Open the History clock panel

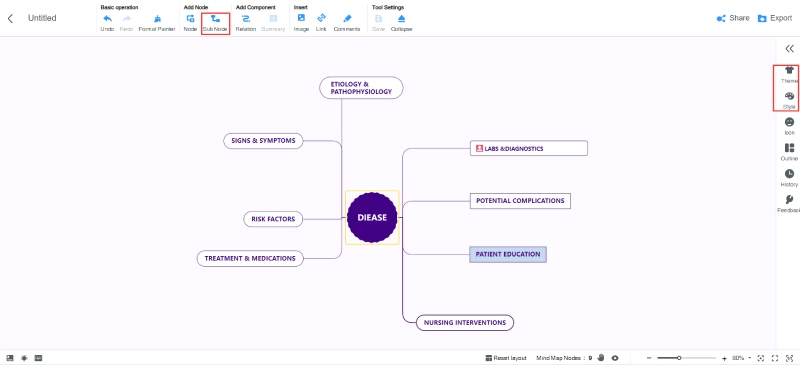click(x=789, y=178)
